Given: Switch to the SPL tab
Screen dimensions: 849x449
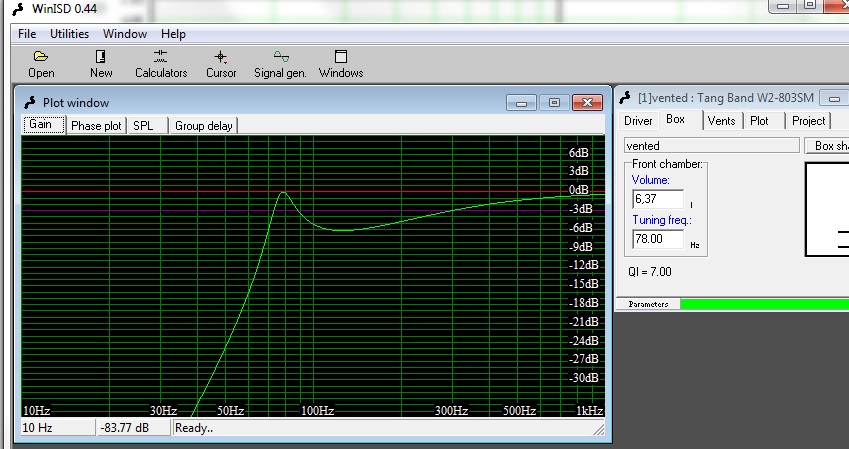Looking at the screenshot, I should (147, 126).
